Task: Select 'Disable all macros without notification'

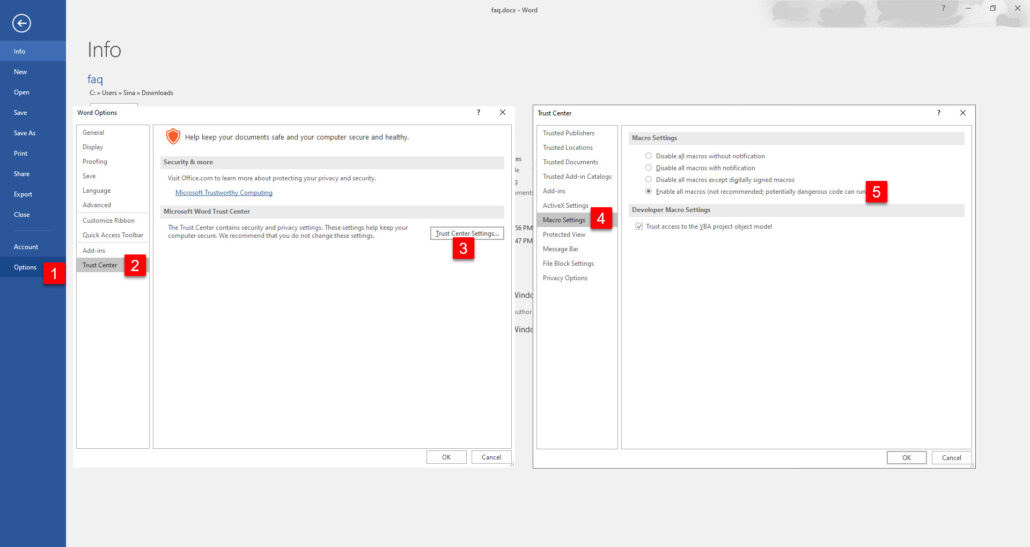Action: click(649, 156)
